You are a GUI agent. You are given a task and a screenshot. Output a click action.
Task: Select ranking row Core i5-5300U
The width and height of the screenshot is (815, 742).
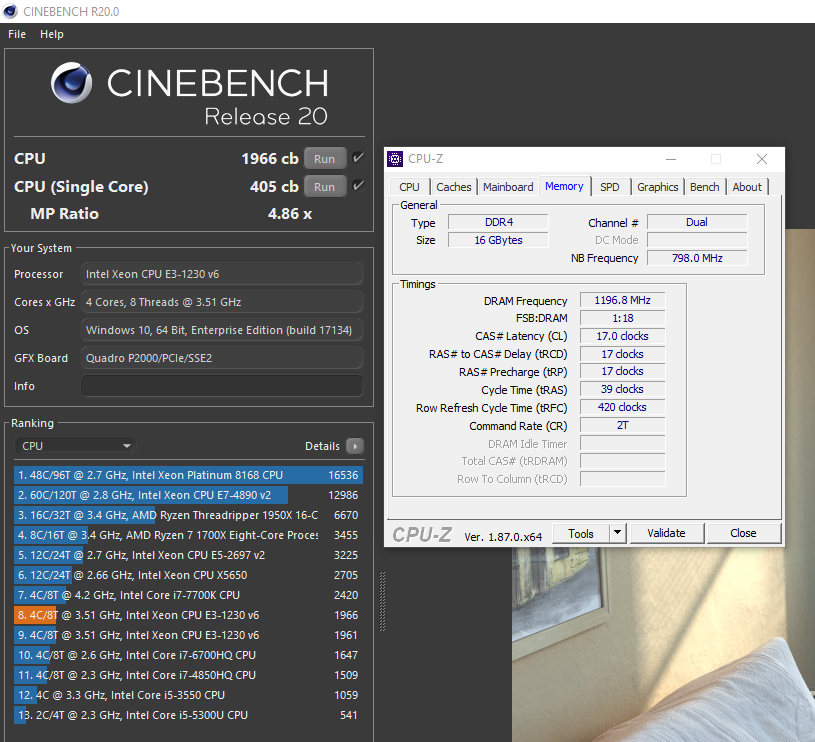click(x=188, y=715)
